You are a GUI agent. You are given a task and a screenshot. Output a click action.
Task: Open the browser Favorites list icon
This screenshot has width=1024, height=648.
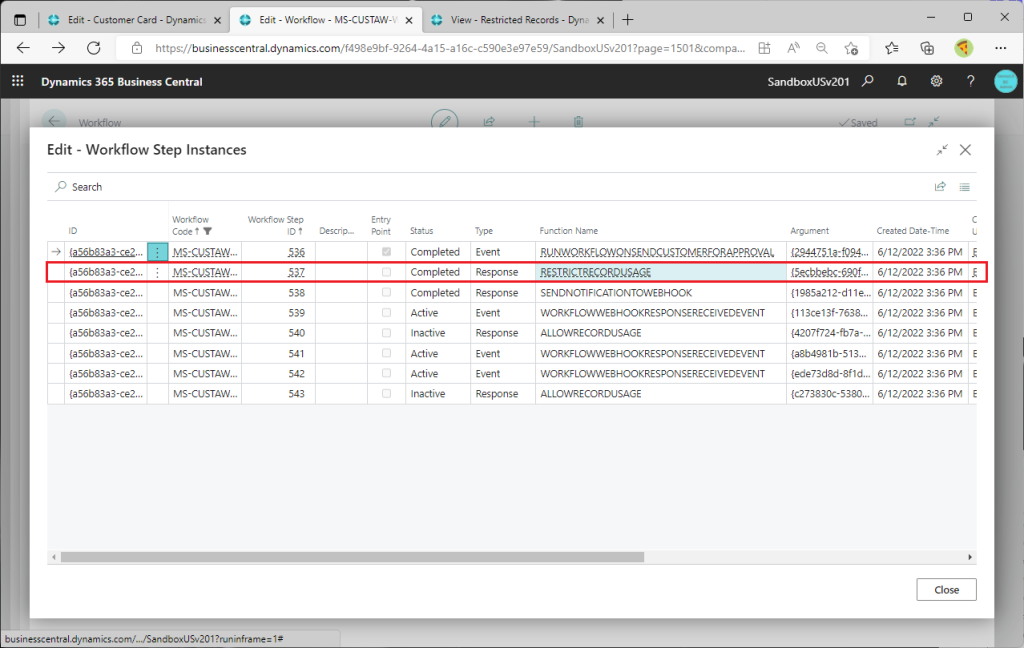[x=891, y=48]
